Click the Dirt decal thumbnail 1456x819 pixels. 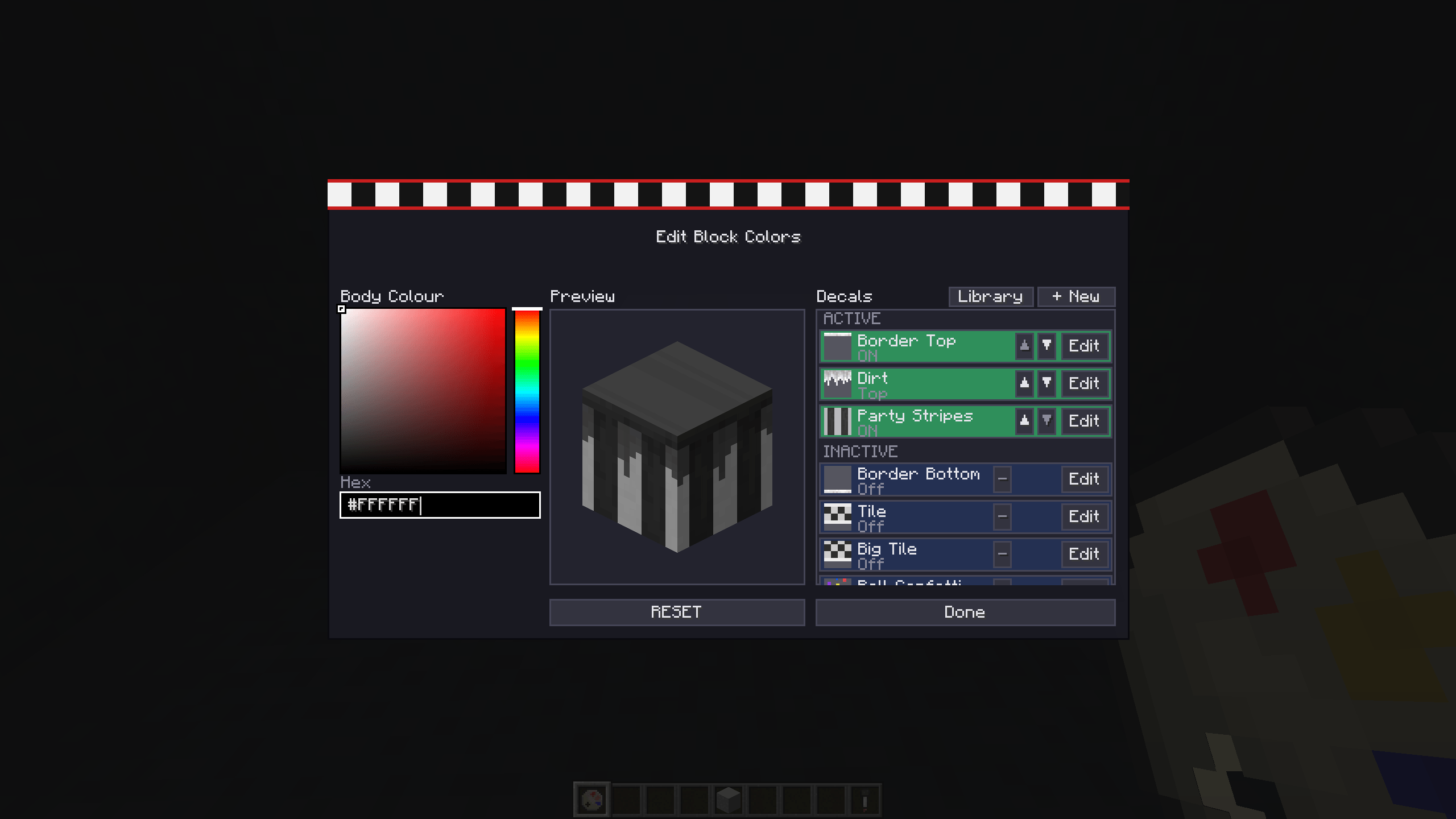pos(837,383)
